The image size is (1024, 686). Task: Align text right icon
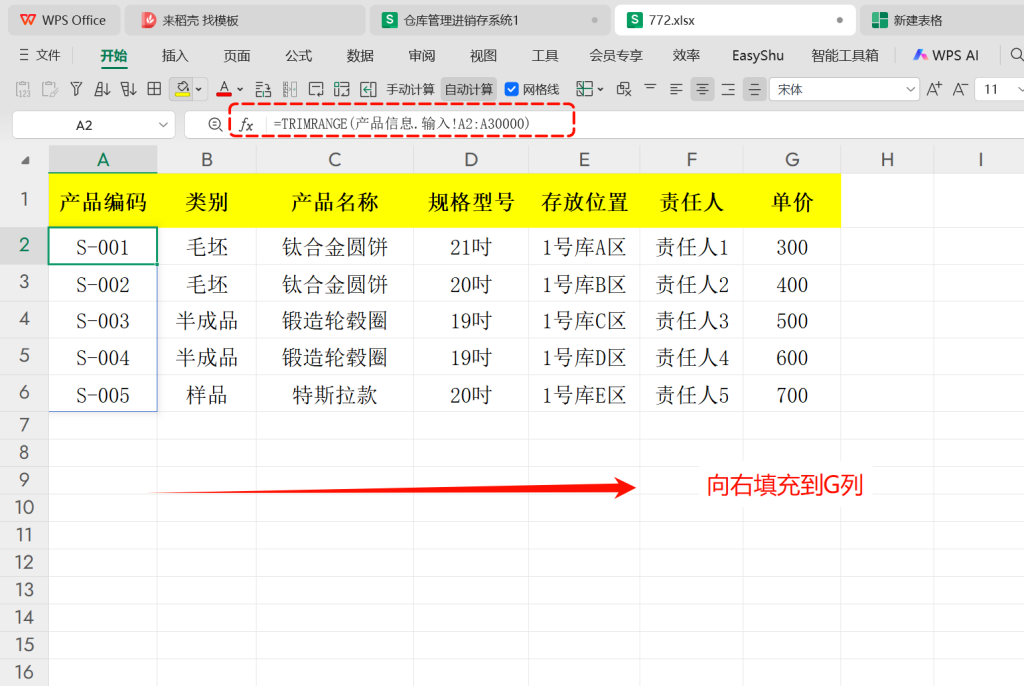click(728, 90)
